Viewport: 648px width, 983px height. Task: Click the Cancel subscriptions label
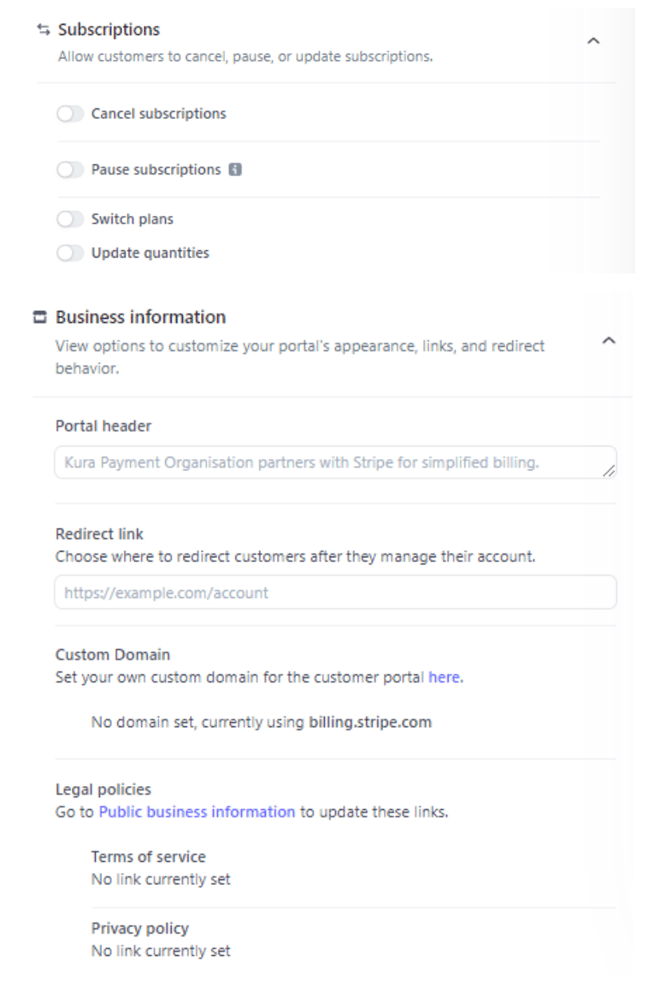click(x=159, y=114)
